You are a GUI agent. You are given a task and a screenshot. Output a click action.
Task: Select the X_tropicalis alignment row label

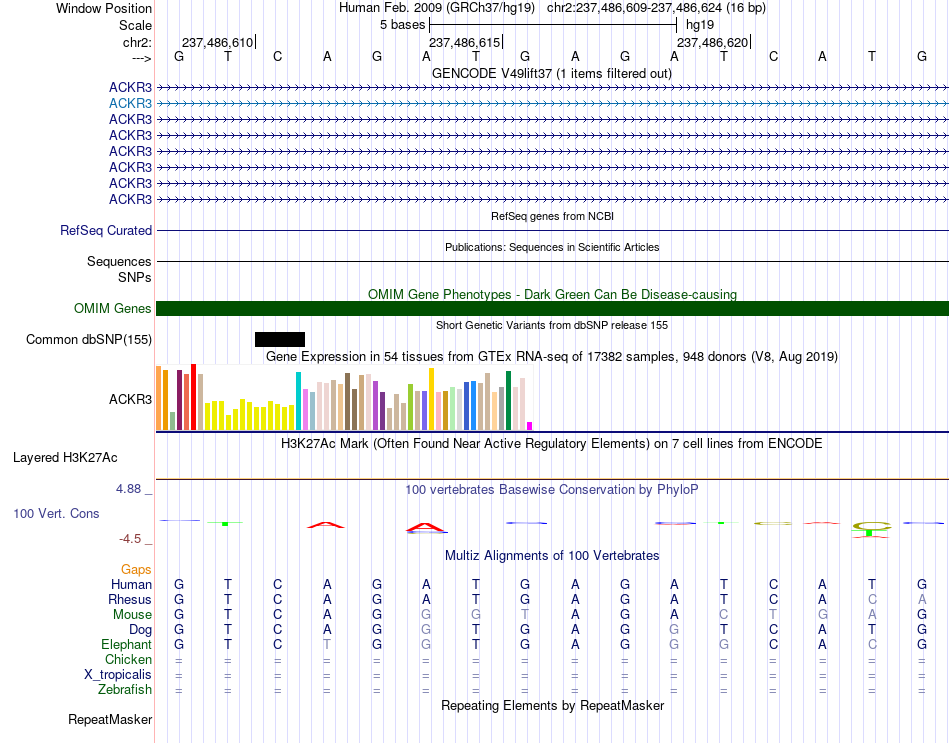click(x=118, y=675)
